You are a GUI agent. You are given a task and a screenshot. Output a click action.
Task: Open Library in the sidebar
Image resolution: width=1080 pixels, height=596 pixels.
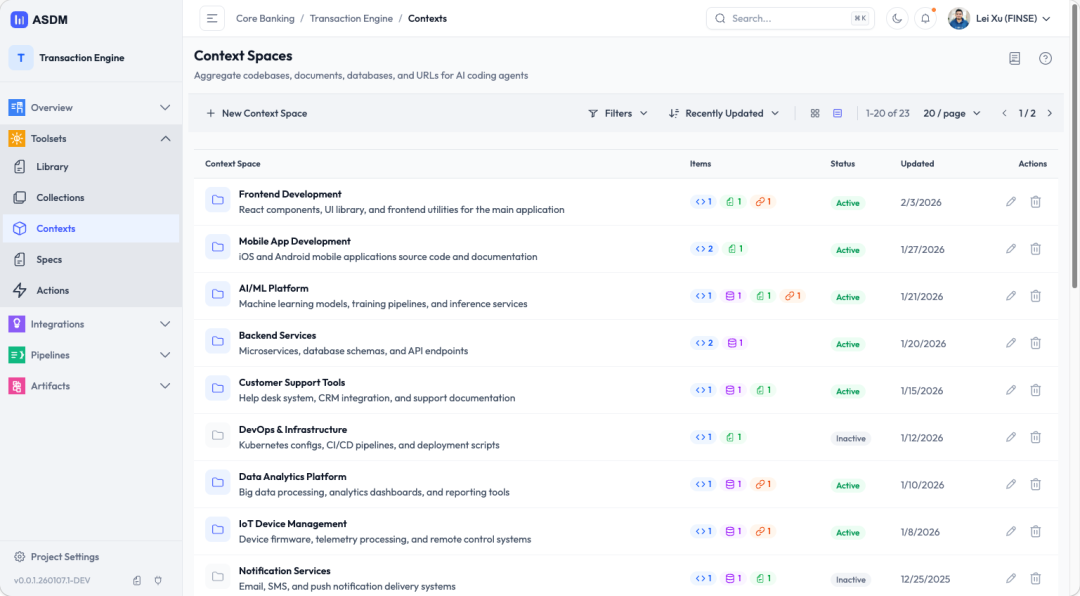tap(91, 167)
